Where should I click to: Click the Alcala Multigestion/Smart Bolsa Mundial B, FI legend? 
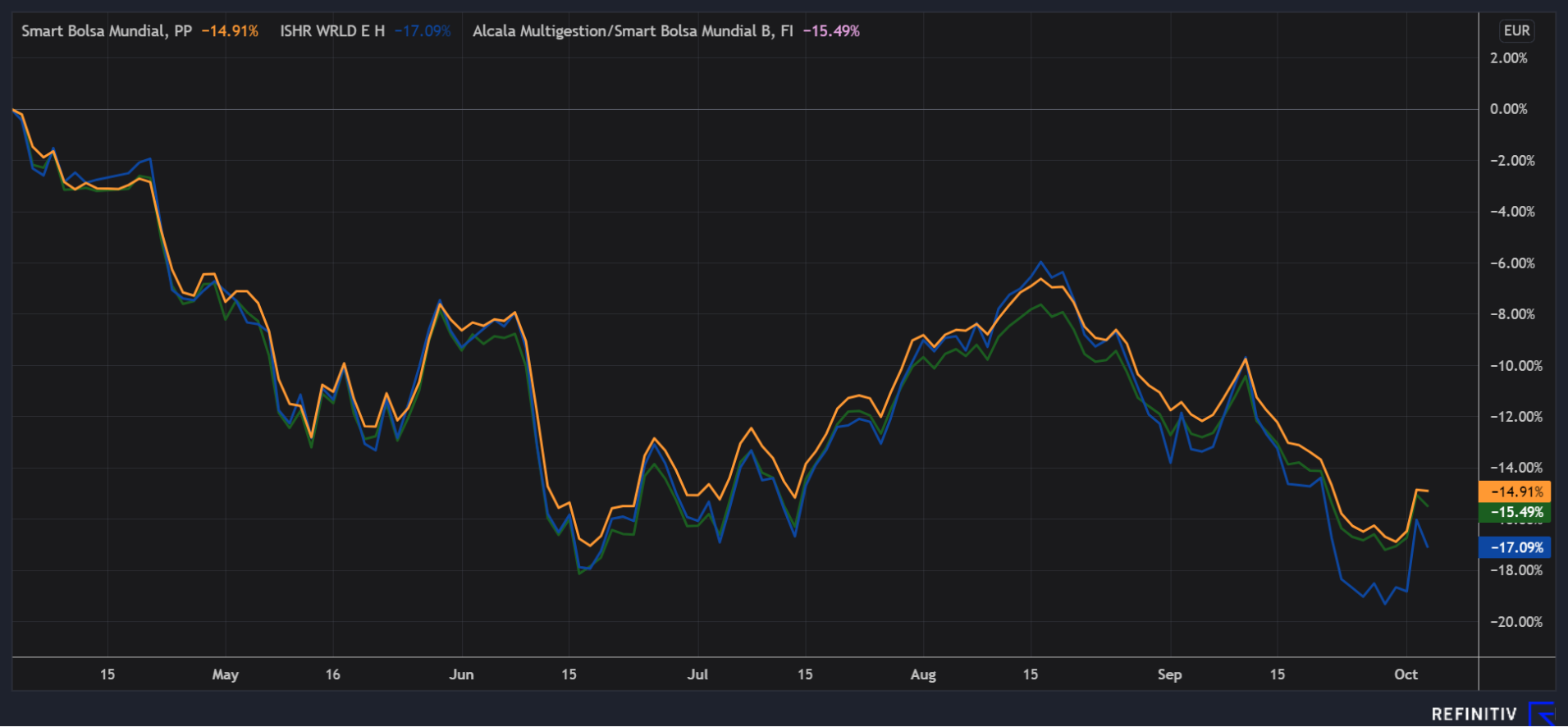click(x=633, y=31)
